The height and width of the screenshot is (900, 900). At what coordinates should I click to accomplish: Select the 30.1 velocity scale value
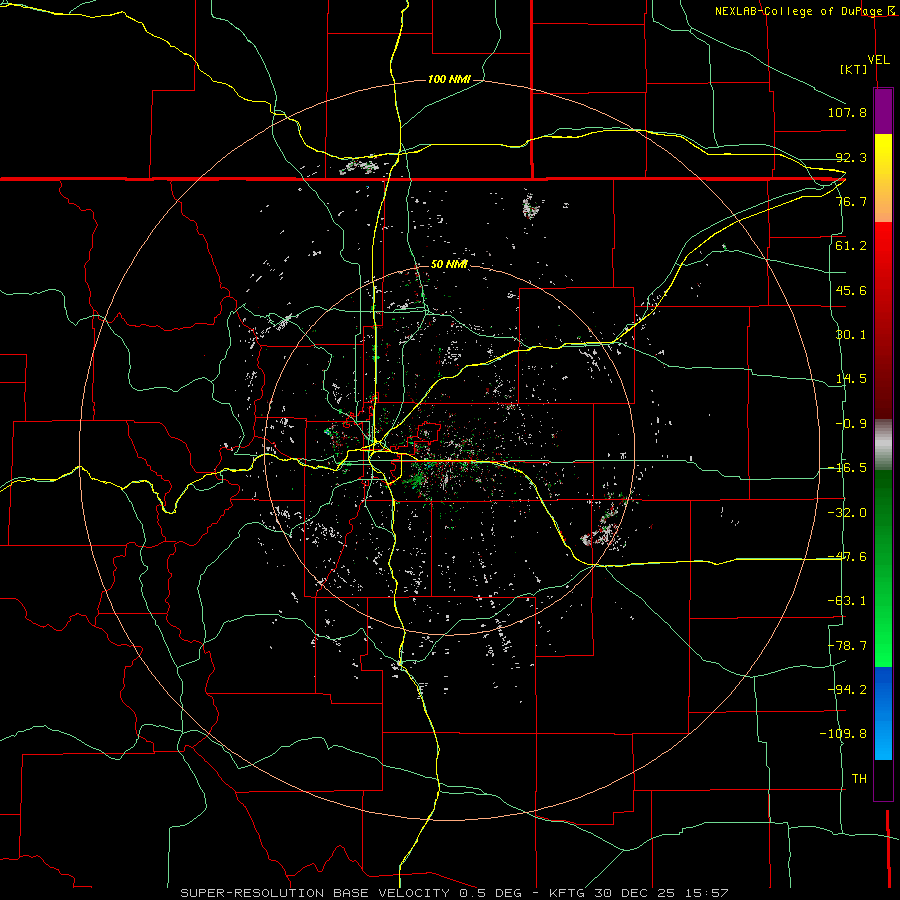pos(851,335)
